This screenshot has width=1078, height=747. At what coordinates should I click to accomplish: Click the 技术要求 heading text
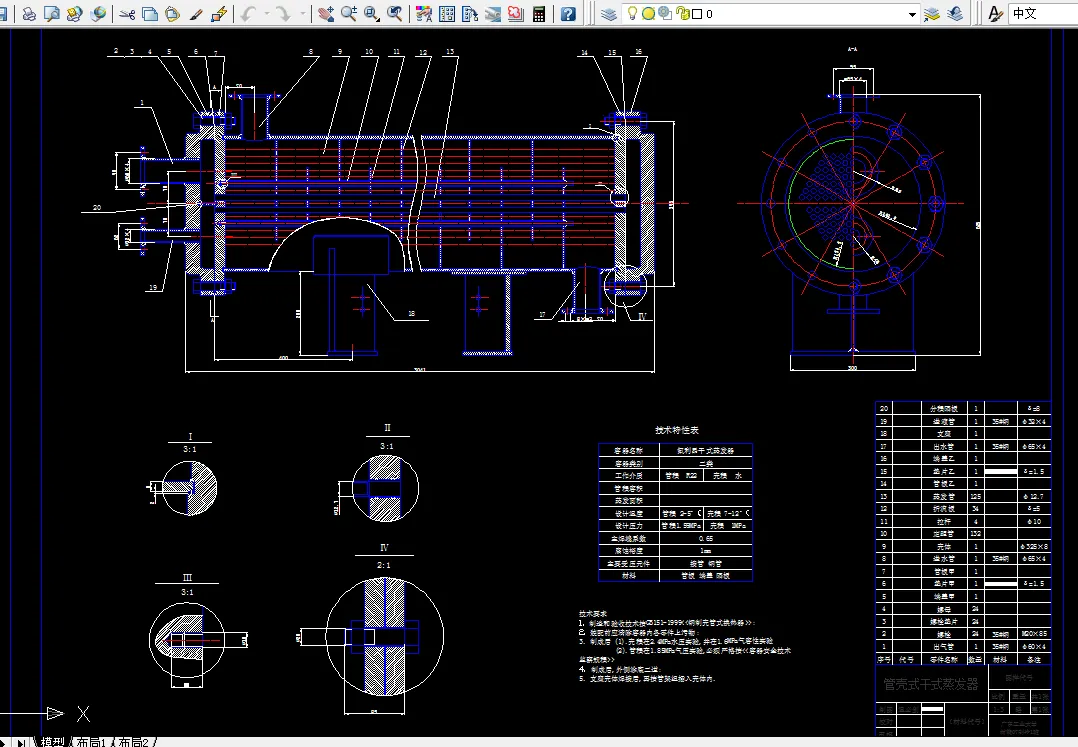tap(593, 614)
